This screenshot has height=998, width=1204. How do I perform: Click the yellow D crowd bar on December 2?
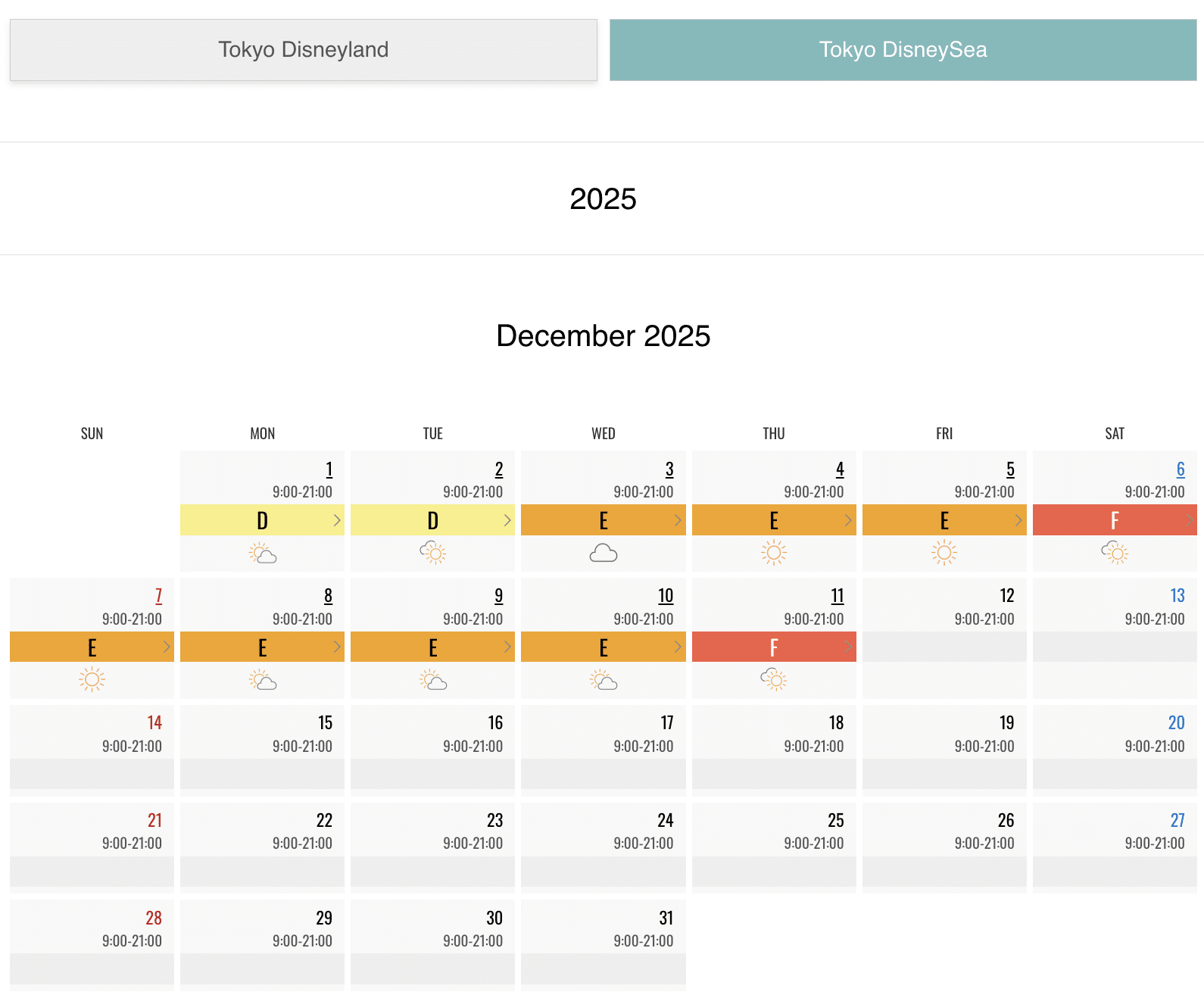tap(432, 520)
